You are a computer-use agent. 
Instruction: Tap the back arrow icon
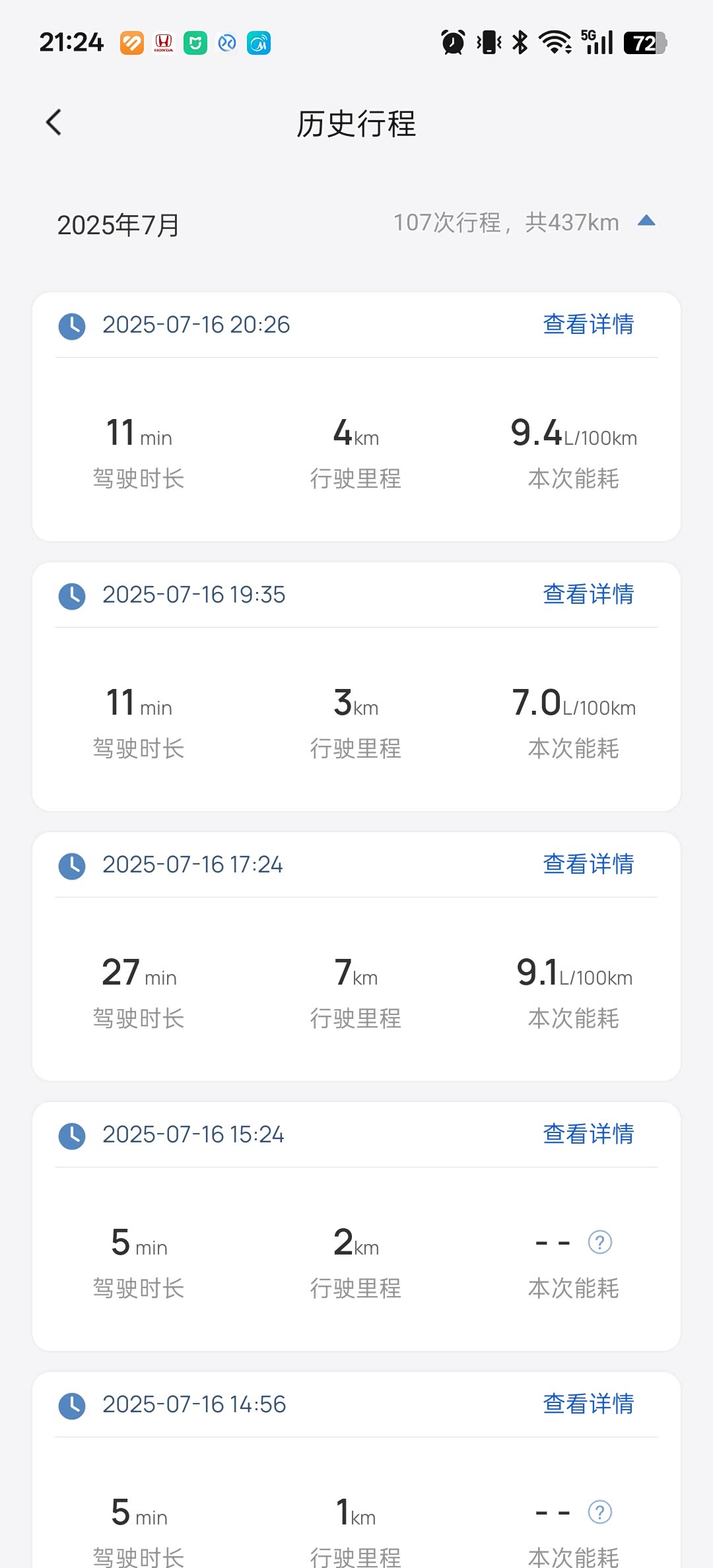pyautogui.click(x=54, y=123)
